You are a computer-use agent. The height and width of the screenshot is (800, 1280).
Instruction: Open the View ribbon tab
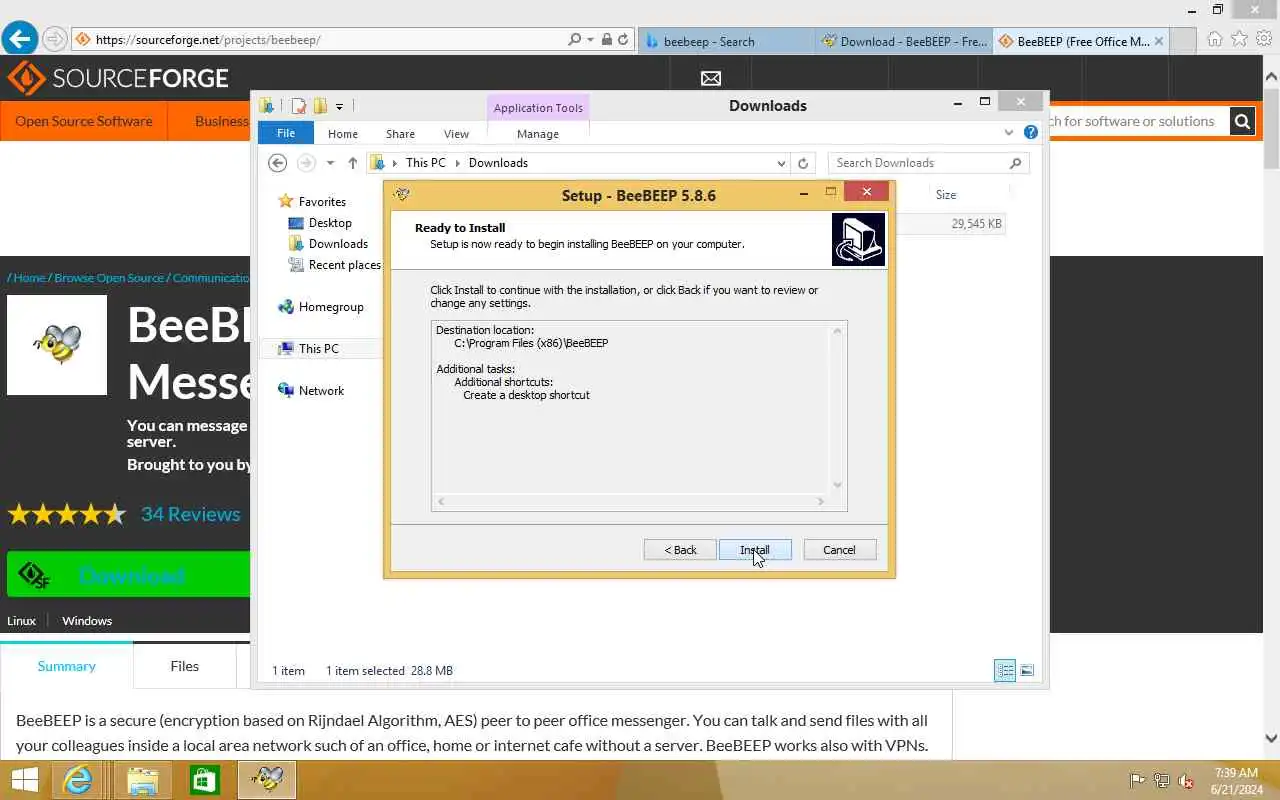click(x=456, y=133)
